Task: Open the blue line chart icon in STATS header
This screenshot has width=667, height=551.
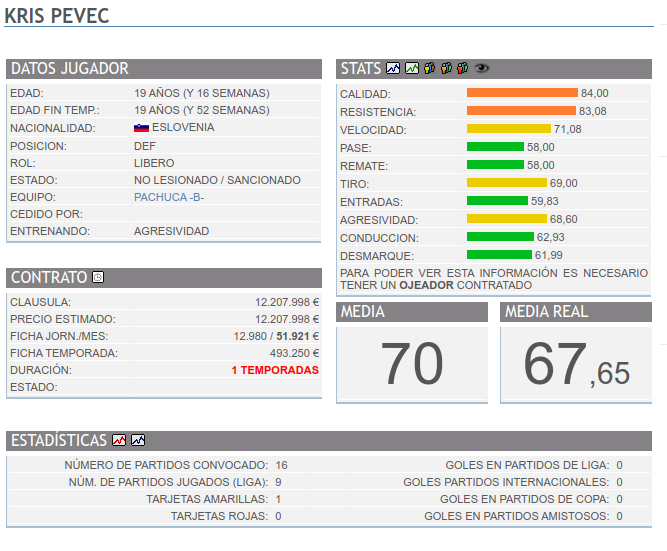Action: coord(393,69)
